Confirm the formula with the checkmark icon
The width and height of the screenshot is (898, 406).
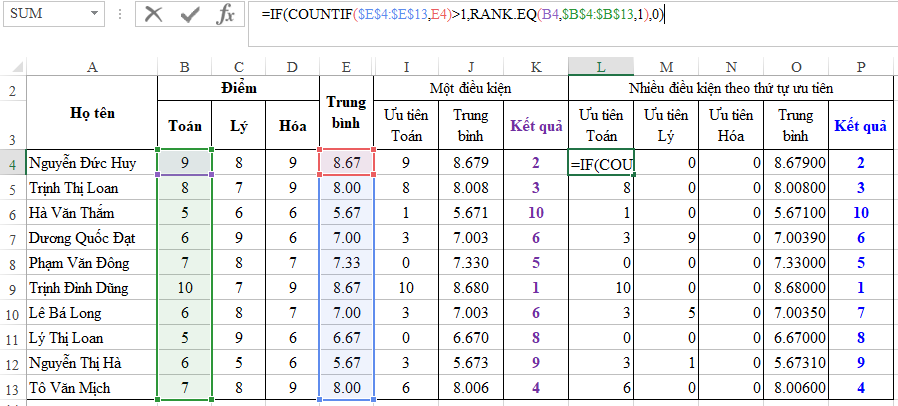(189, 14)
